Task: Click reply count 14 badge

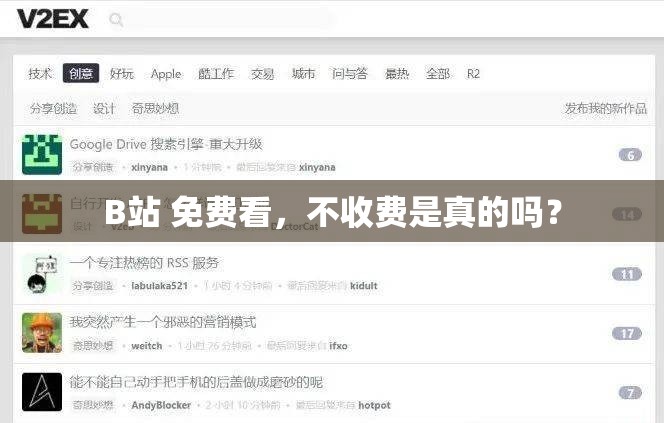Action: (627, 215)
